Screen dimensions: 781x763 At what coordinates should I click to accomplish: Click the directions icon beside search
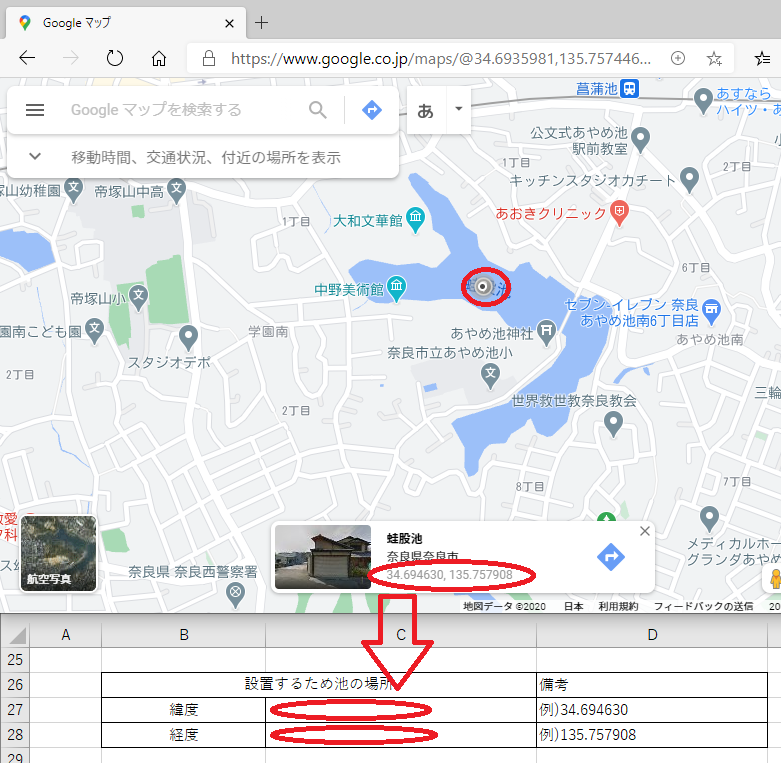point(372,110)
